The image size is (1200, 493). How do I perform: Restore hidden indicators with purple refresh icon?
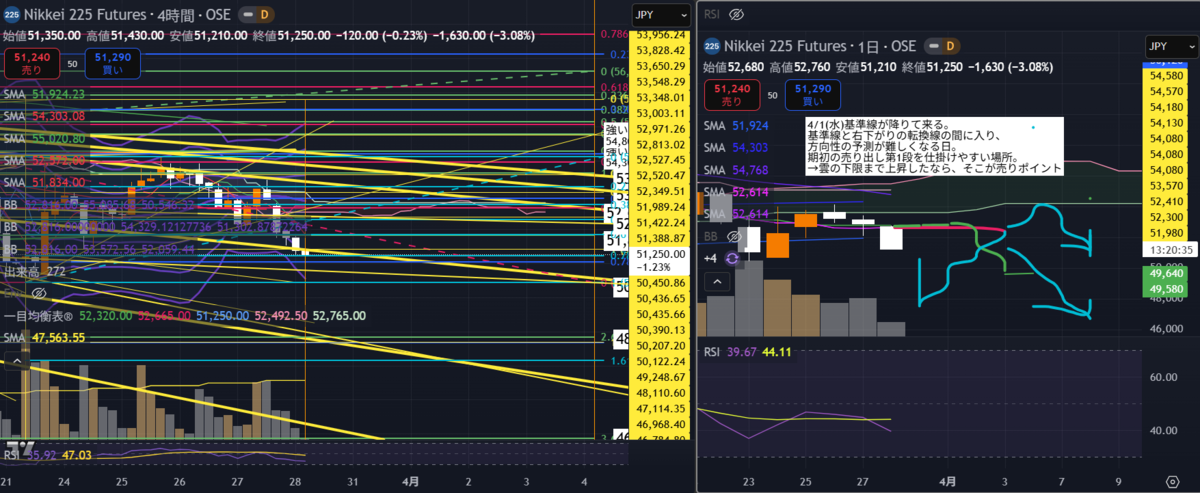point(731,257)
